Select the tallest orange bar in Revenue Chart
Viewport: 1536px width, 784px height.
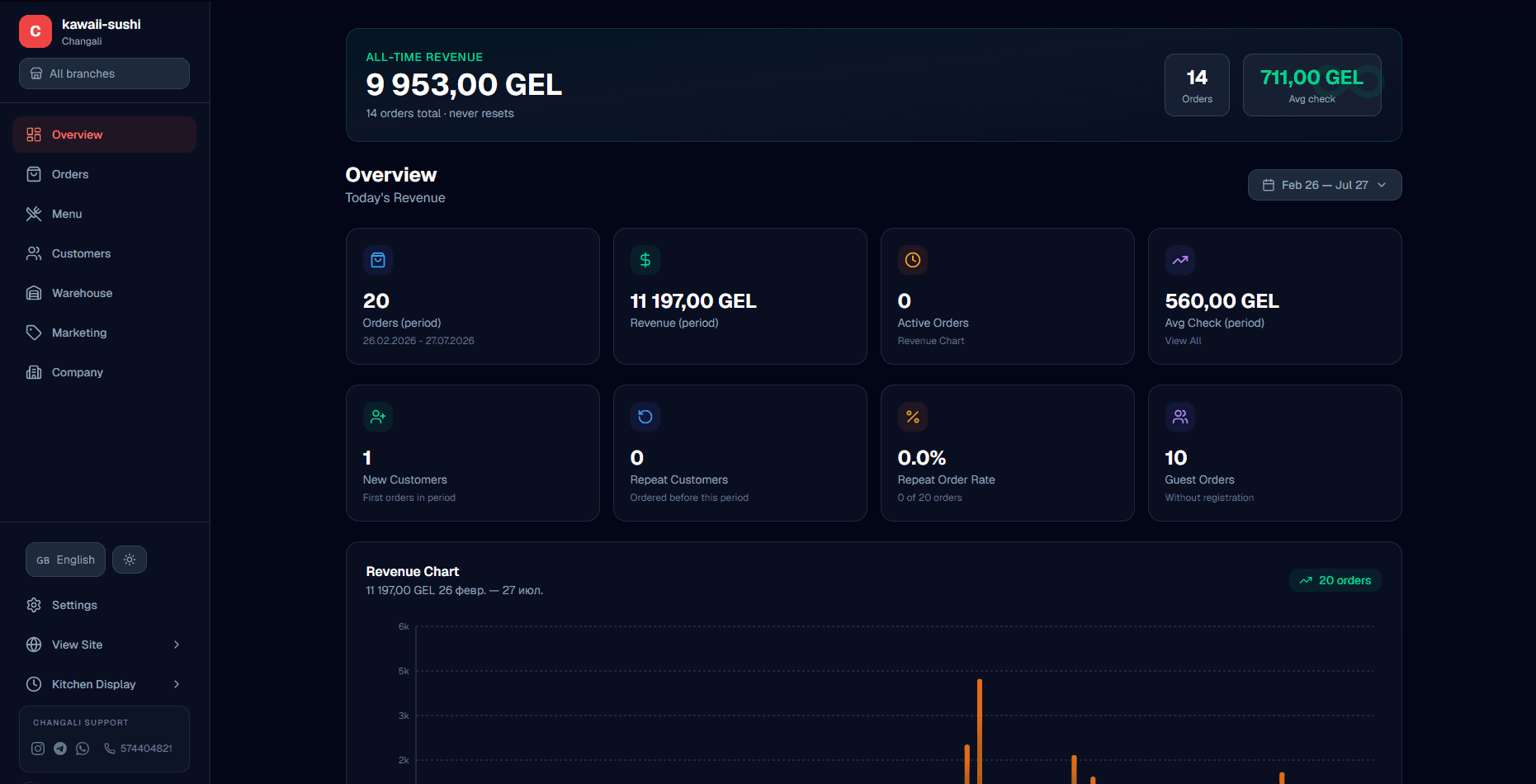(980, 730)
